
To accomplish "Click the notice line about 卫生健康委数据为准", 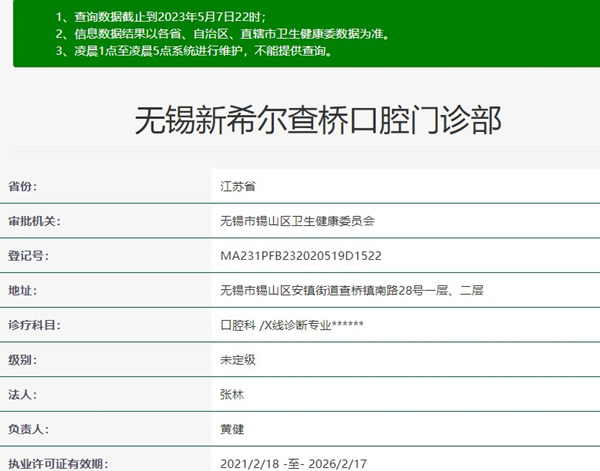I will pos(223,34).
